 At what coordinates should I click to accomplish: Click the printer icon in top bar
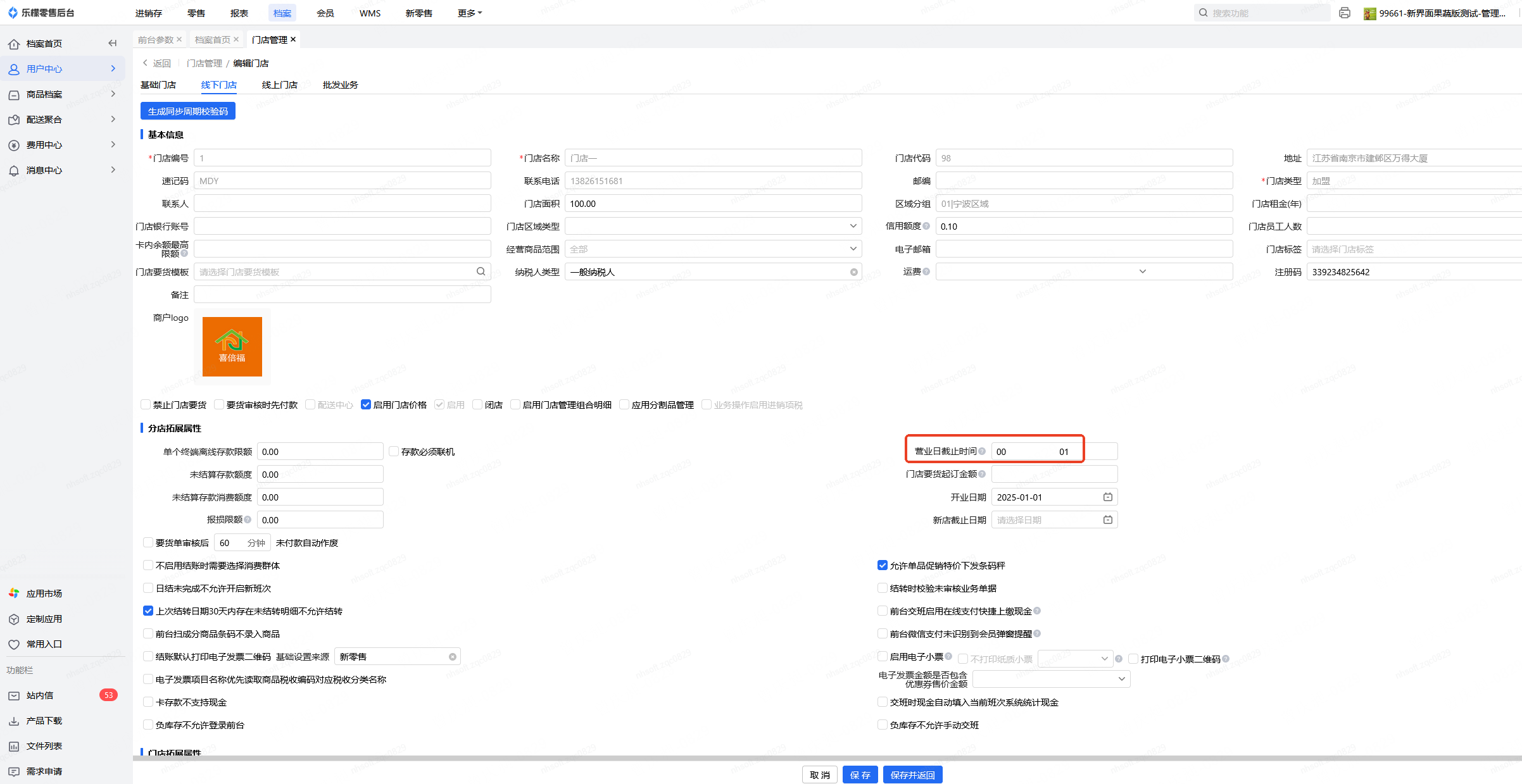click(x=1345, y=13)
